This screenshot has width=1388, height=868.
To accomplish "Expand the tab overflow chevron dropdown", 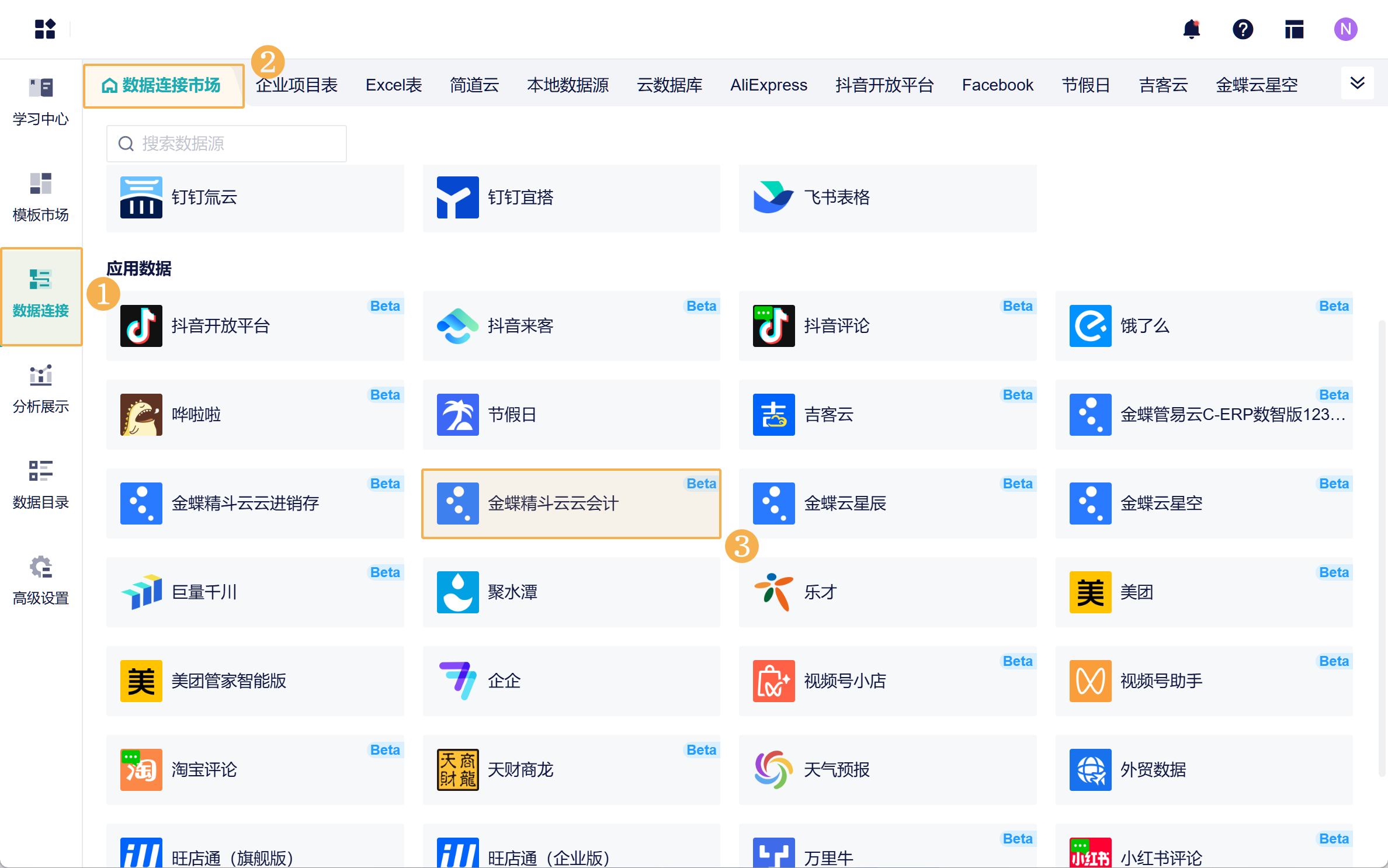I will pos(1357,84).
